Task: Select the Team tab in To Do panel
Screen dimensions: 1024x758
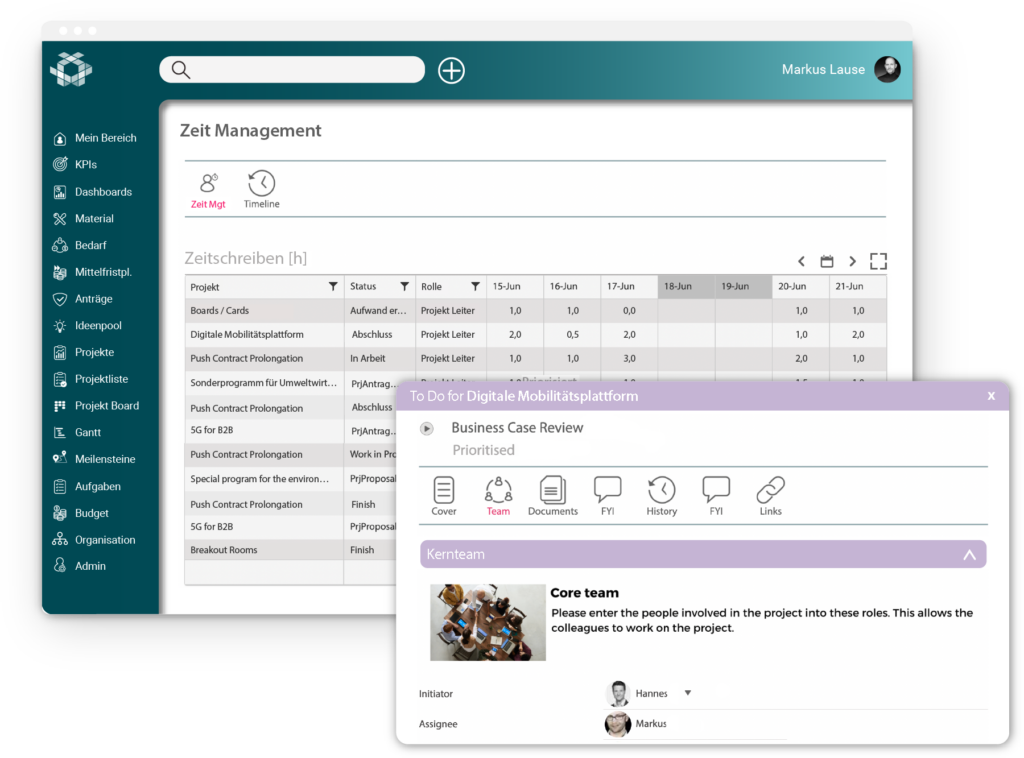Action: 498,496
